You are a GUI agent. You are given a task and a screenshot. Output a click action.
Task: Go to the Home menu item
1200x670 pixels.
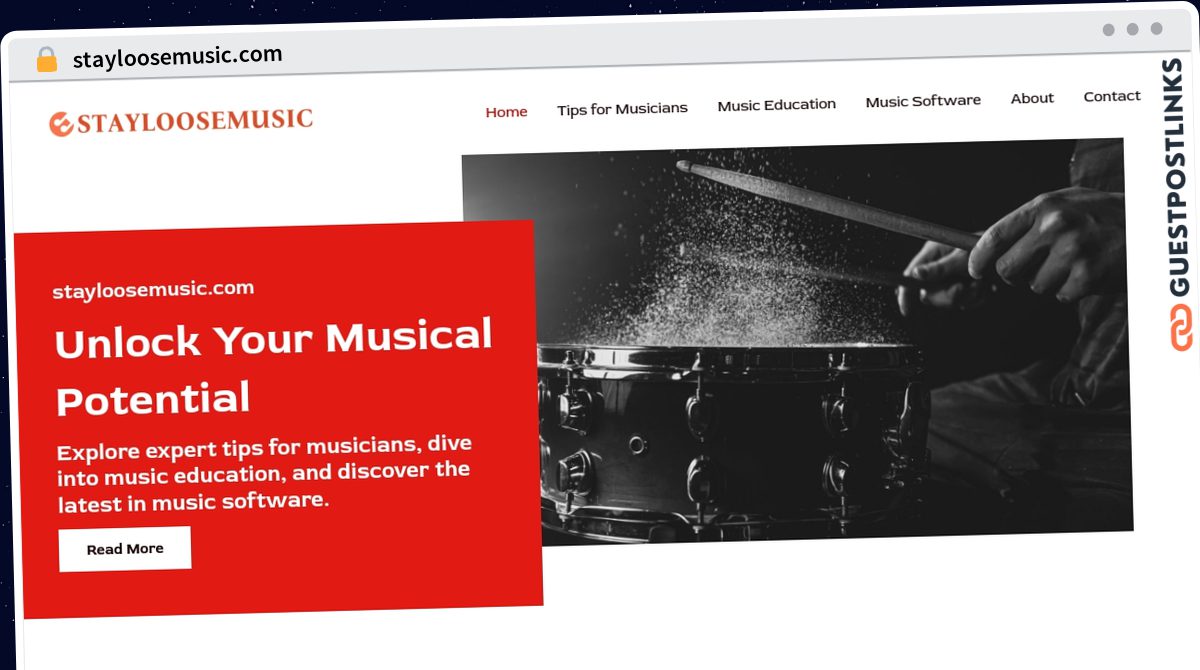pyautogui.click(x=506, y=112)
